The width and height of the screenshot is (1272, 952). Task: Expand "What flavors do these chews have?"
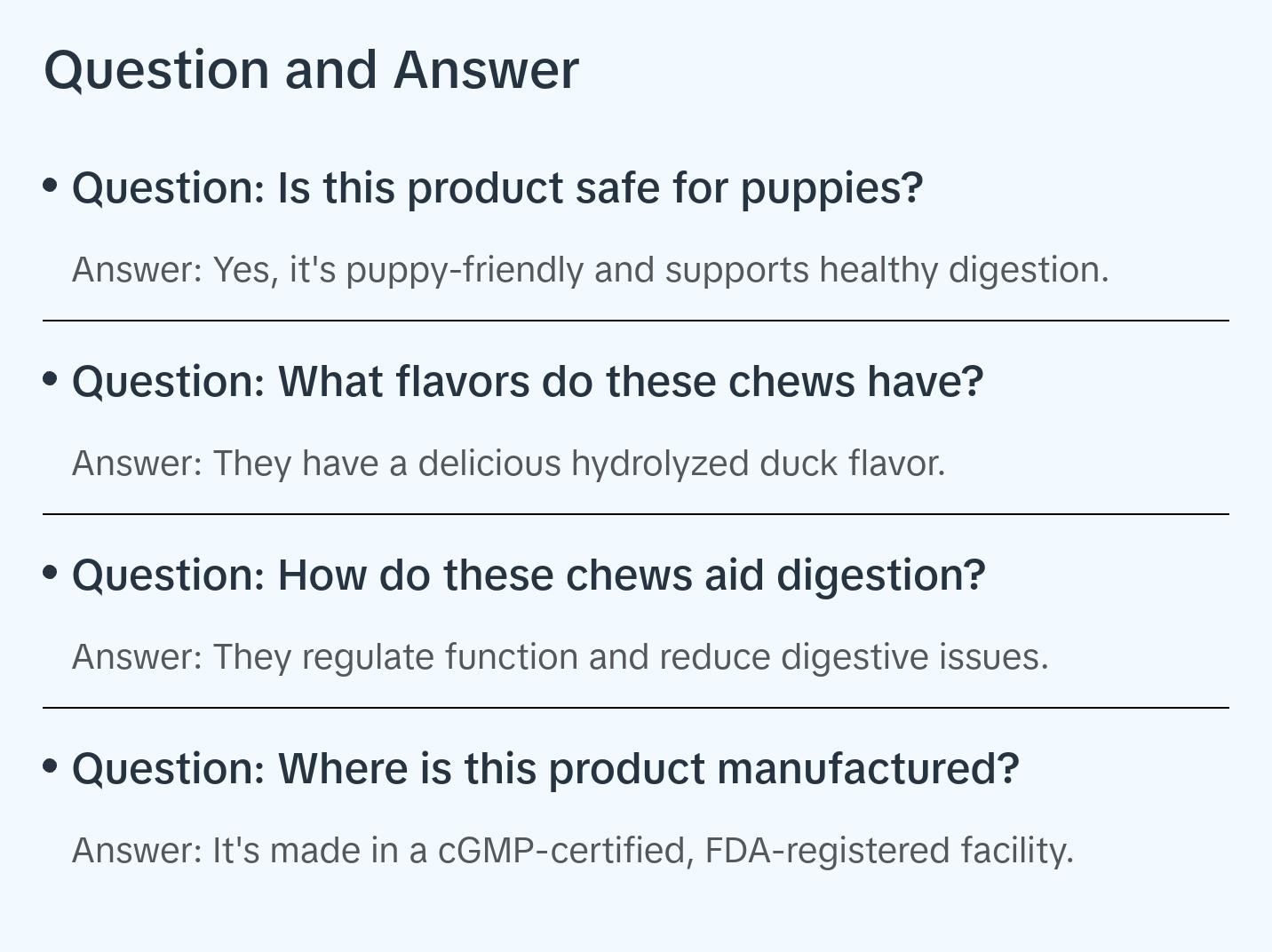(528, 382)
